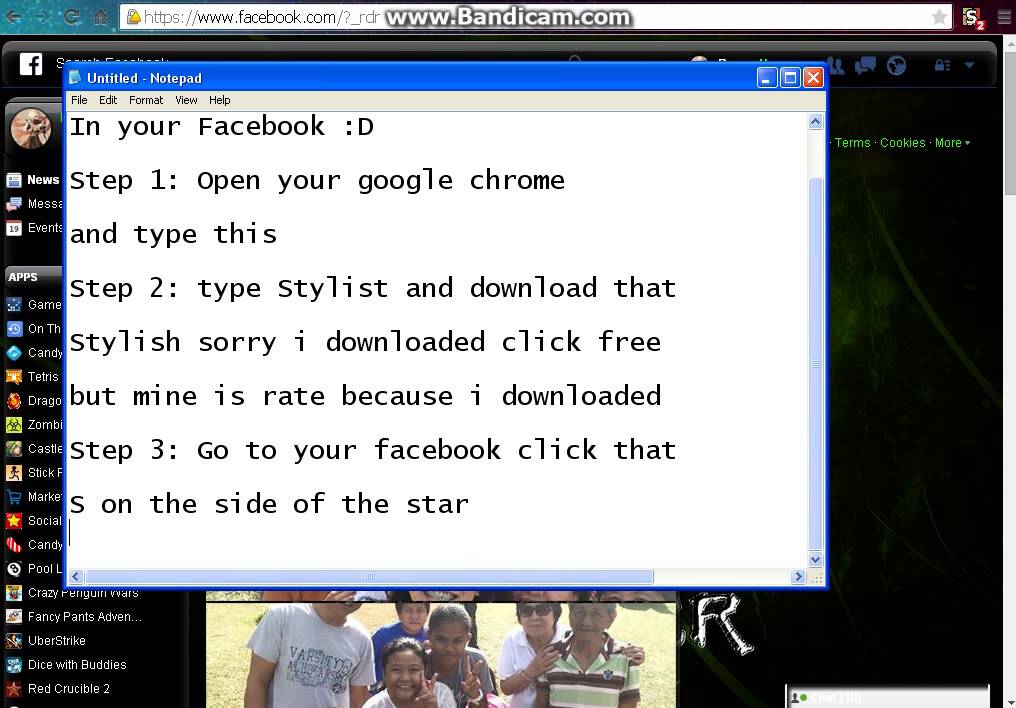This screenshot has height=708, width=1016.
Task: Bookmark this page with the star icon
Action: pyautogui.click(x=939, y=17)
